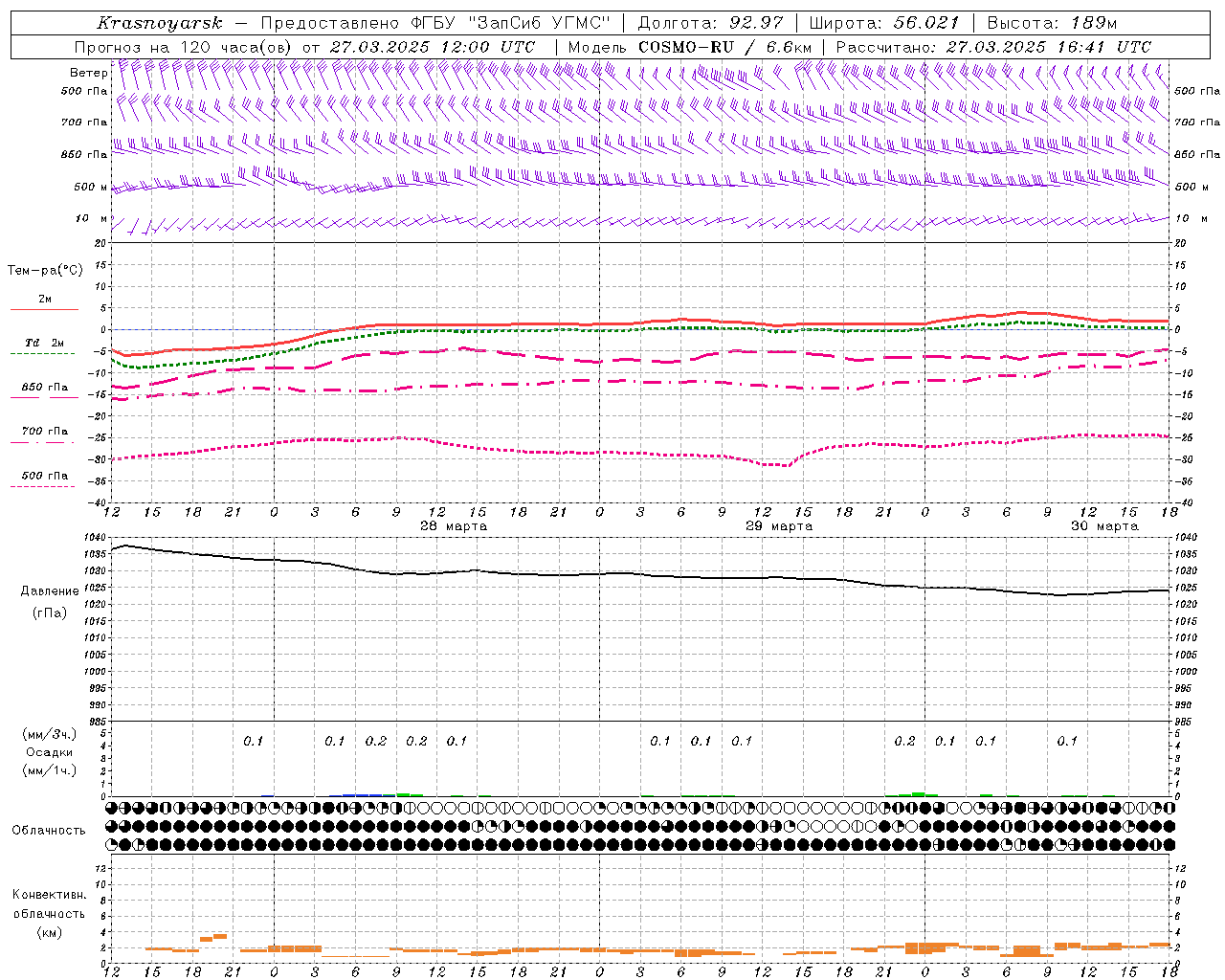Click the 'Тем-ра(°C)' temperature label
The image size is (1225, 980).
(45, 271)
